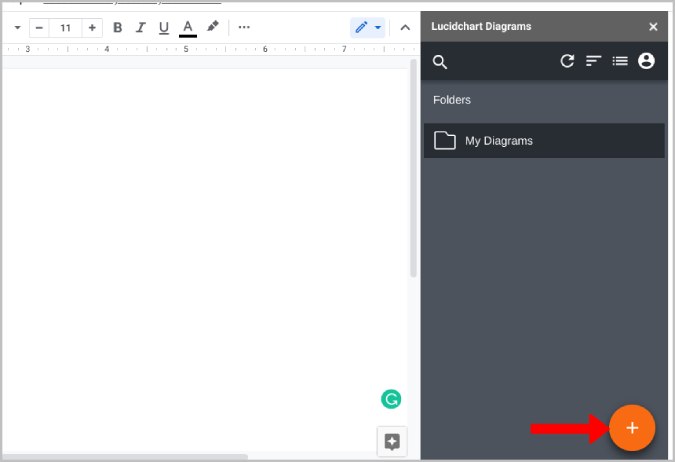Collapse the toolbar with the up chevron
The height and width of the screenshot is (462, 675).
pos(405,27)
